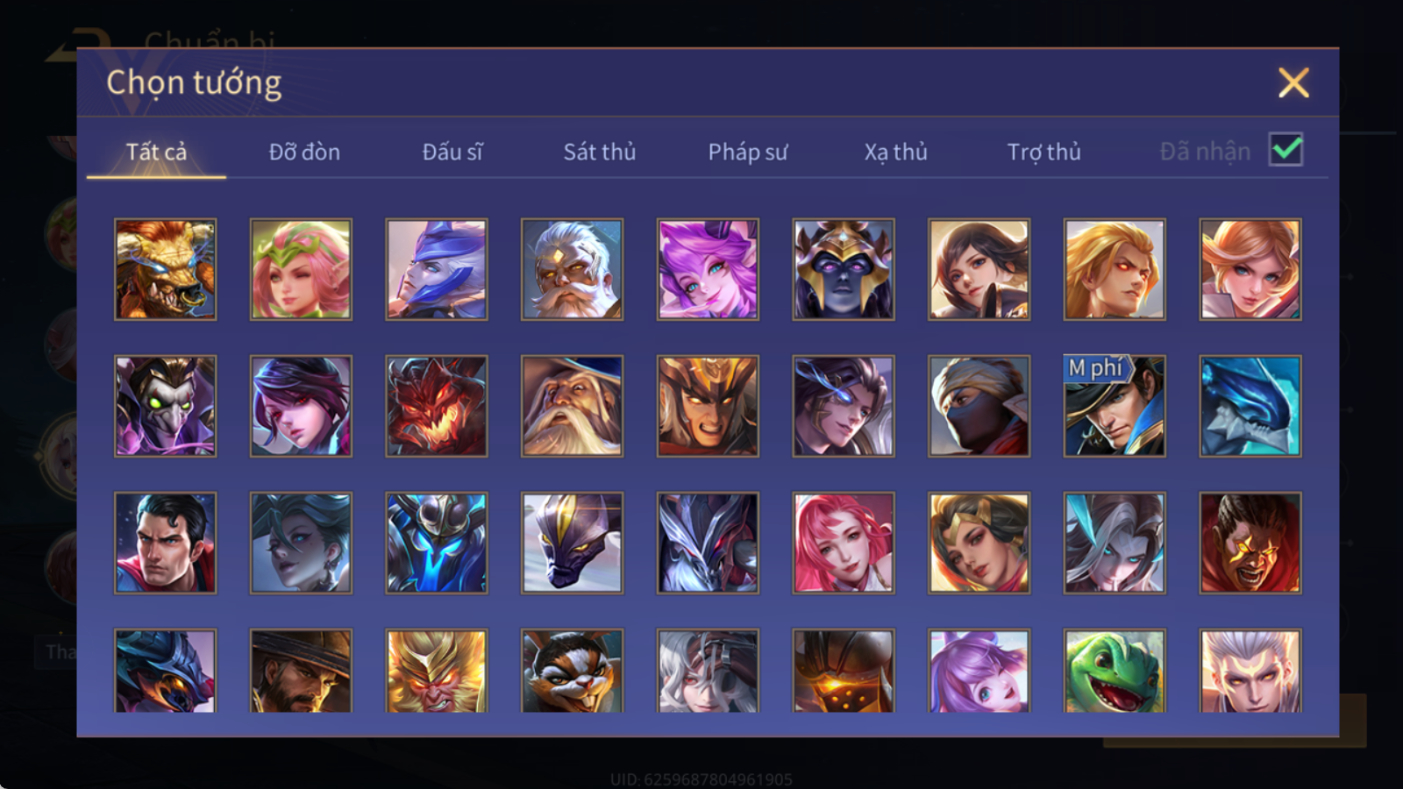This screenshot has height=789, width=1403.
Task: Show the 'Xạ thủ' hero category
Action: click(896, 152)
